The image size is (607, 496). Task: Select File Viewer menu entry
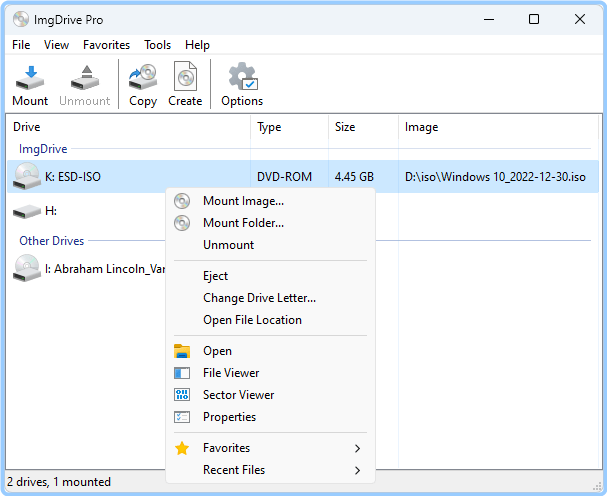231,373
